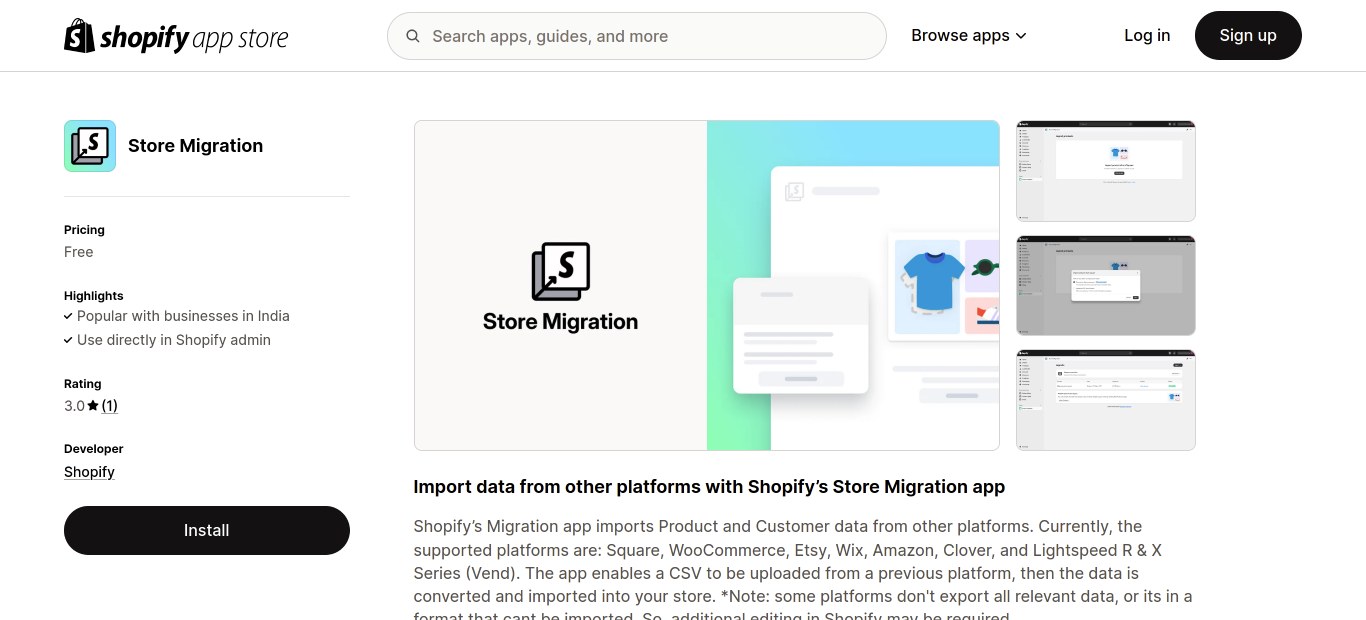
Task: Click the Install button
Action: point(206,530)
